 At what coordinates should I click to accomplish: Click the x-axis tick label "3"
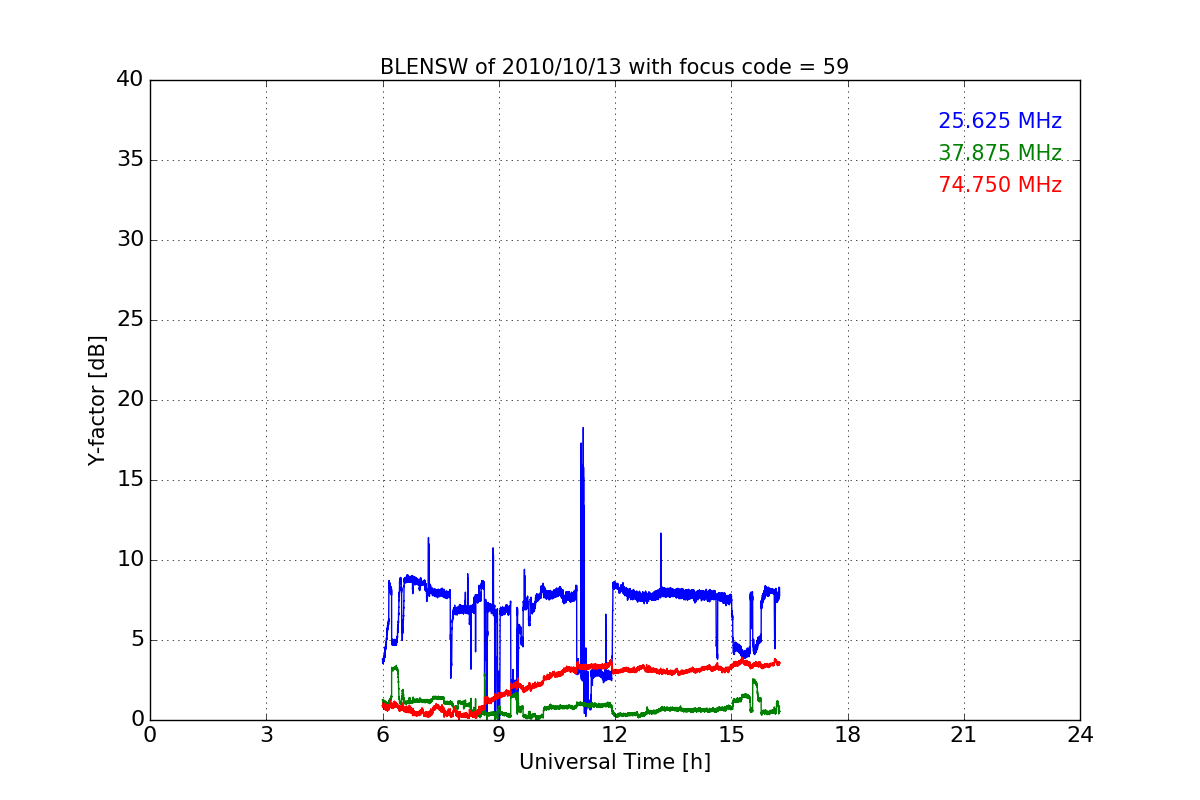(x=266, y=734)
